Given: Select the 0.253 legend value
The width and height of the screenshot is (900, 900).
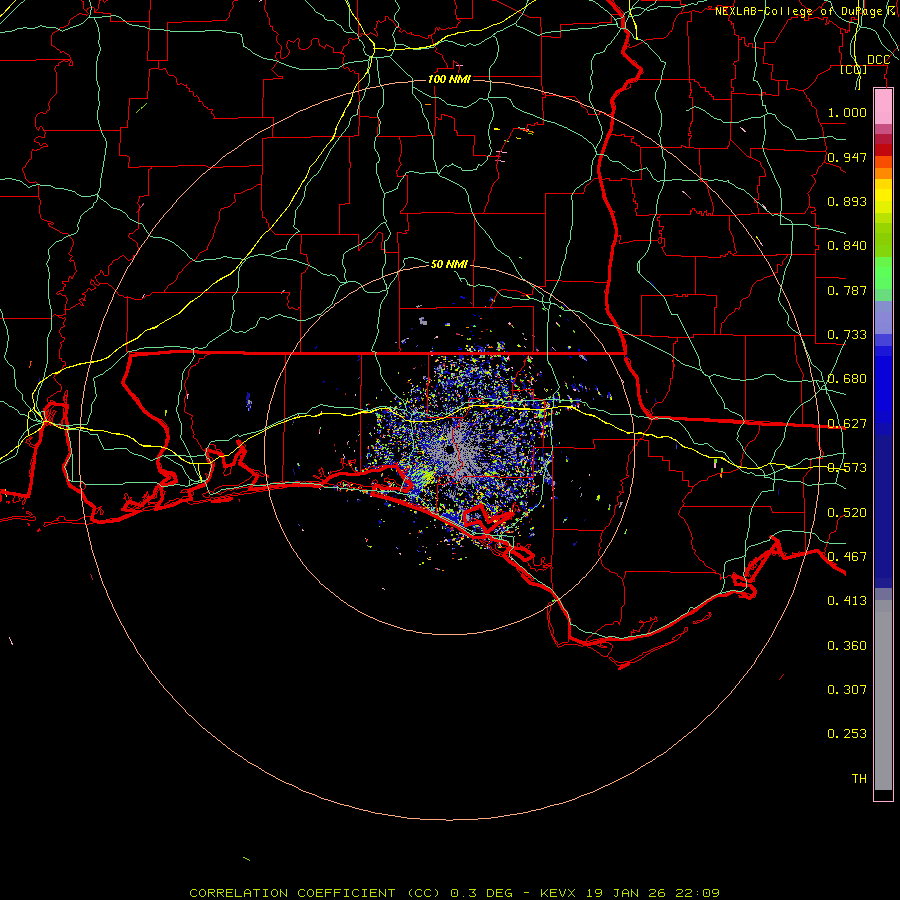Looking at the screenshot, I should click(x=847, y=734).
